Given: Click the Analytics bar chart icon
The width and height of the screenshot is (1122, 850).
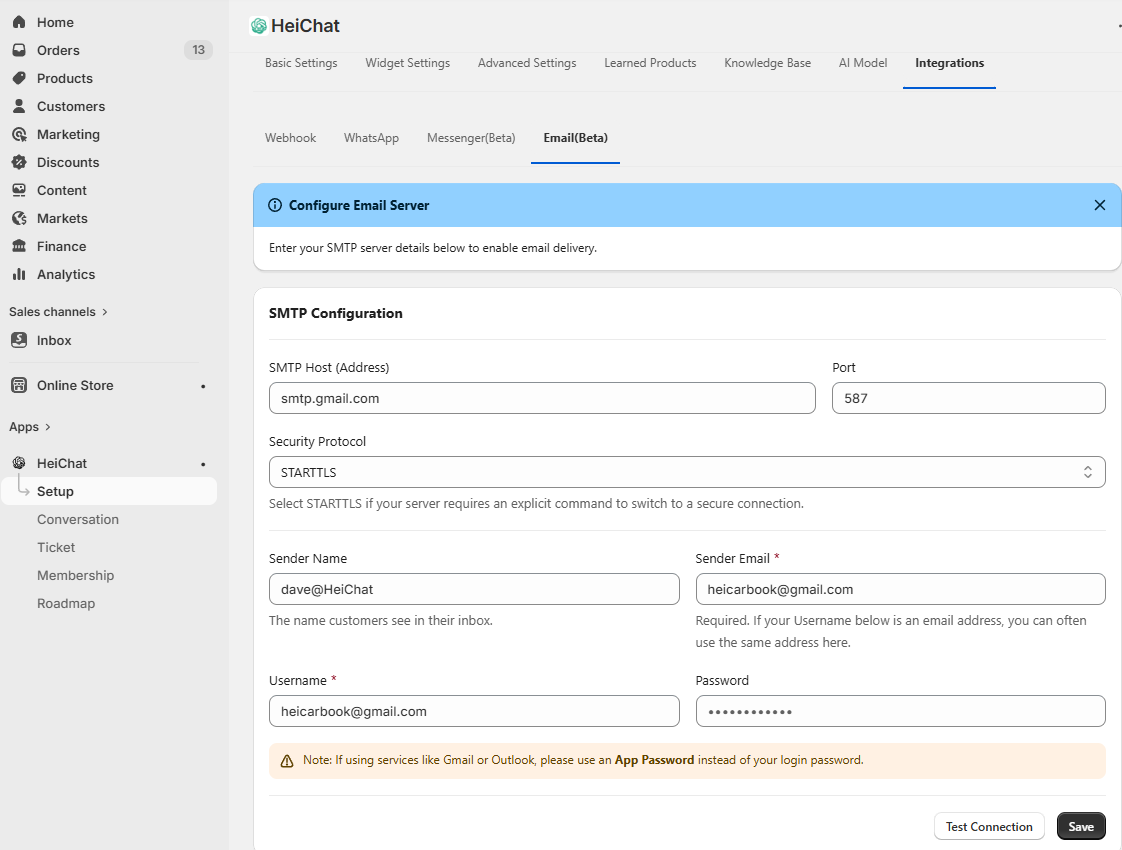Looking at the screenshot, I should coord(19,274).
